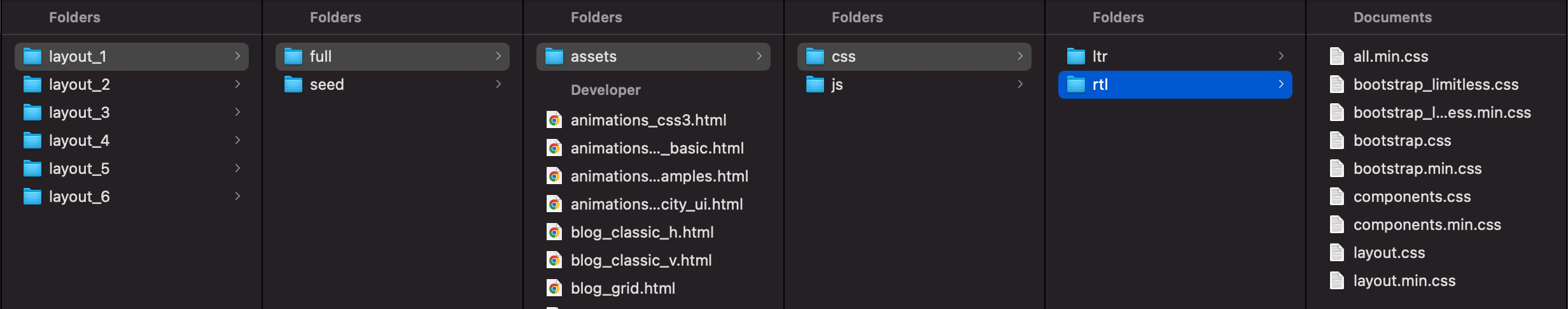Click the ltr folder icon
The width and height of the screenshot is (1568, 309).
(1076, 57)
